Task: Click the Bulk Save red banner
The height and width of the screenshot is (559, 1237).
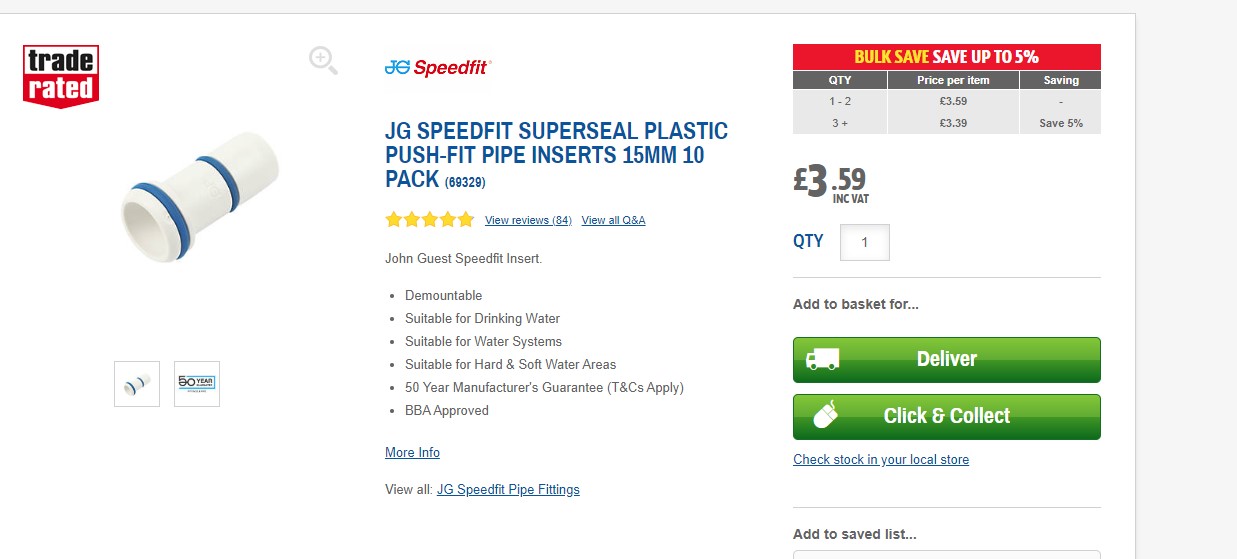Action: click(x=946, y=57)
